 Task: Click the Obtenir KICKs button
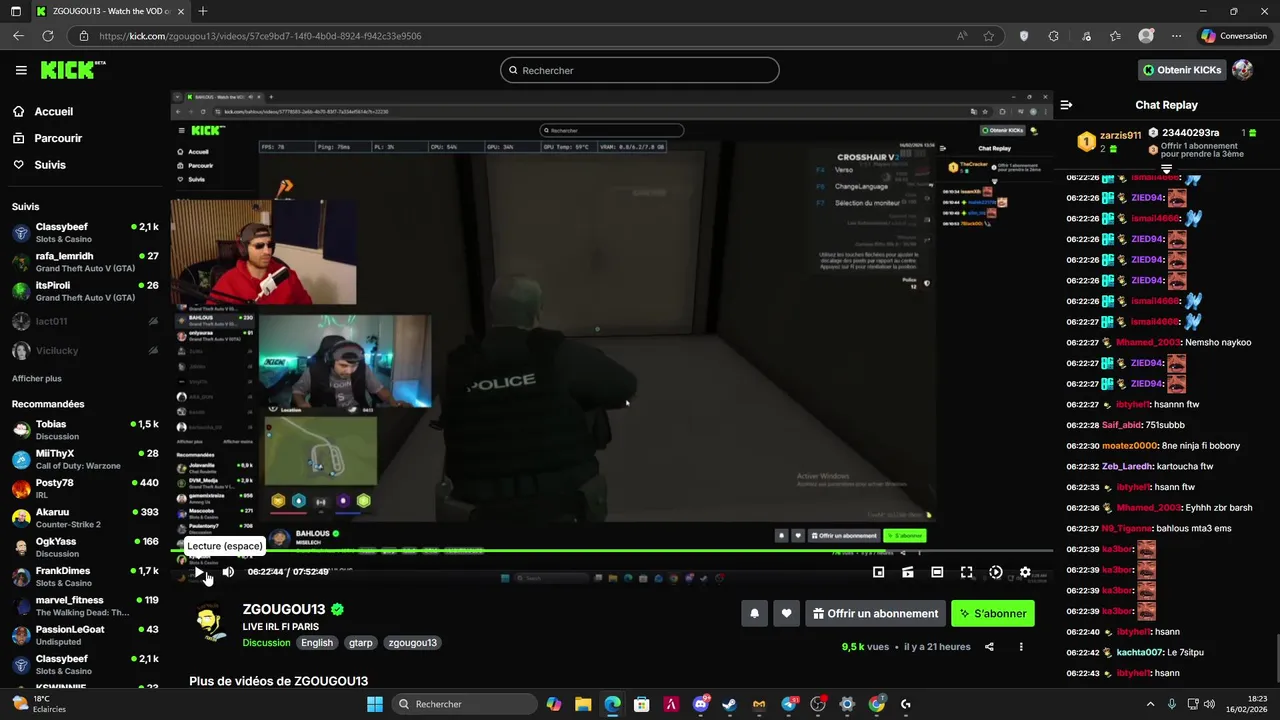click(x=1182, y=70)
